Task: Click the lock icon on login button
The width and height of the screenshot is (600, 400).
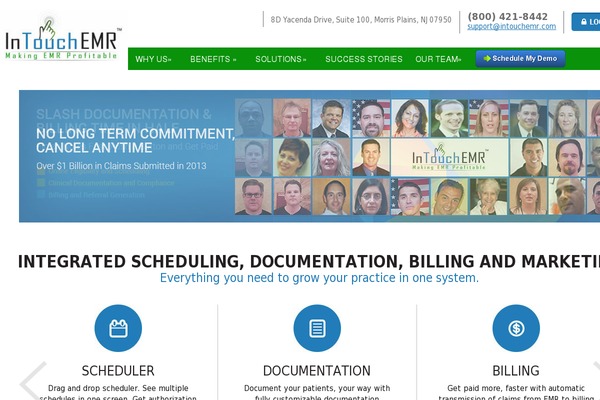Action: point(584,22)
